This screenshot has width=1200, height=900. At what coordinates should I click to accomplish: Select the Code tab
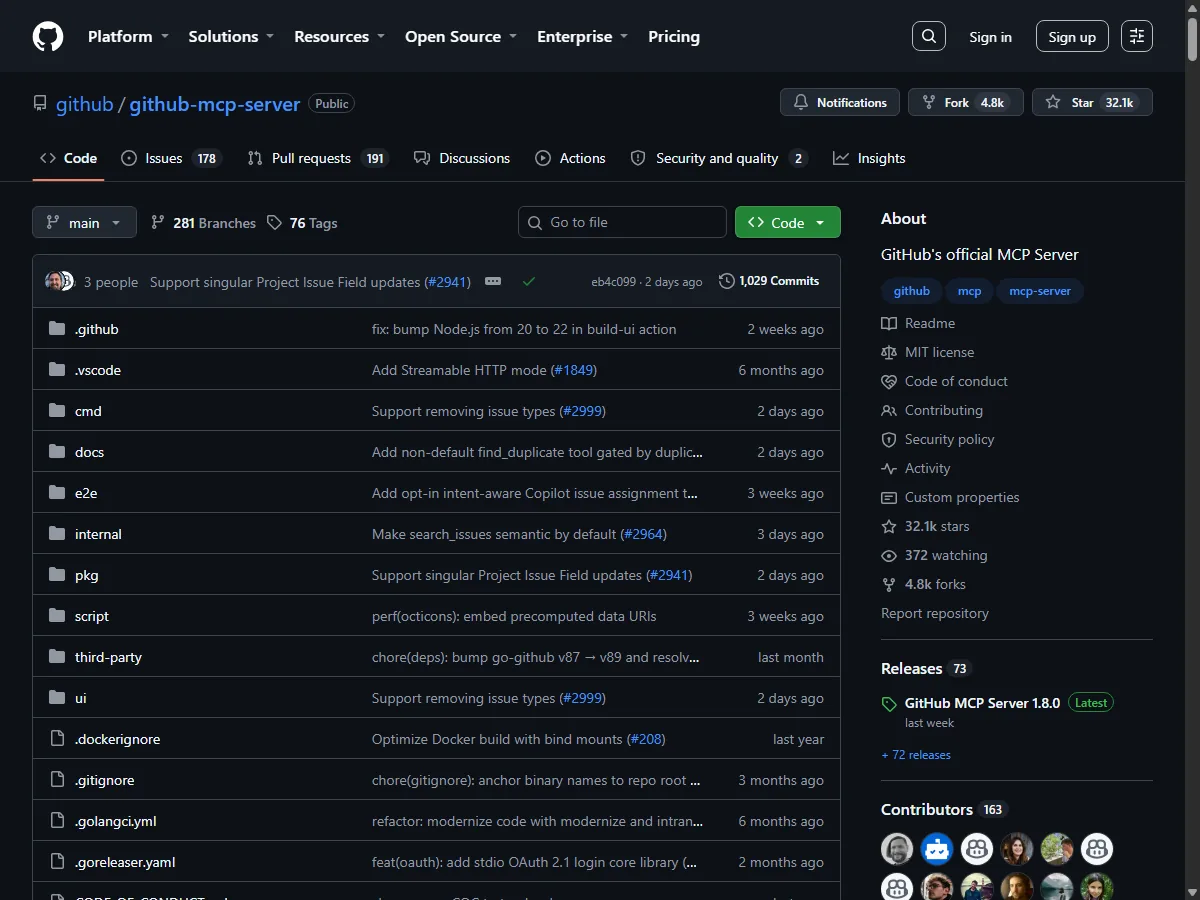pyautogui.click(x=68, y=158)
